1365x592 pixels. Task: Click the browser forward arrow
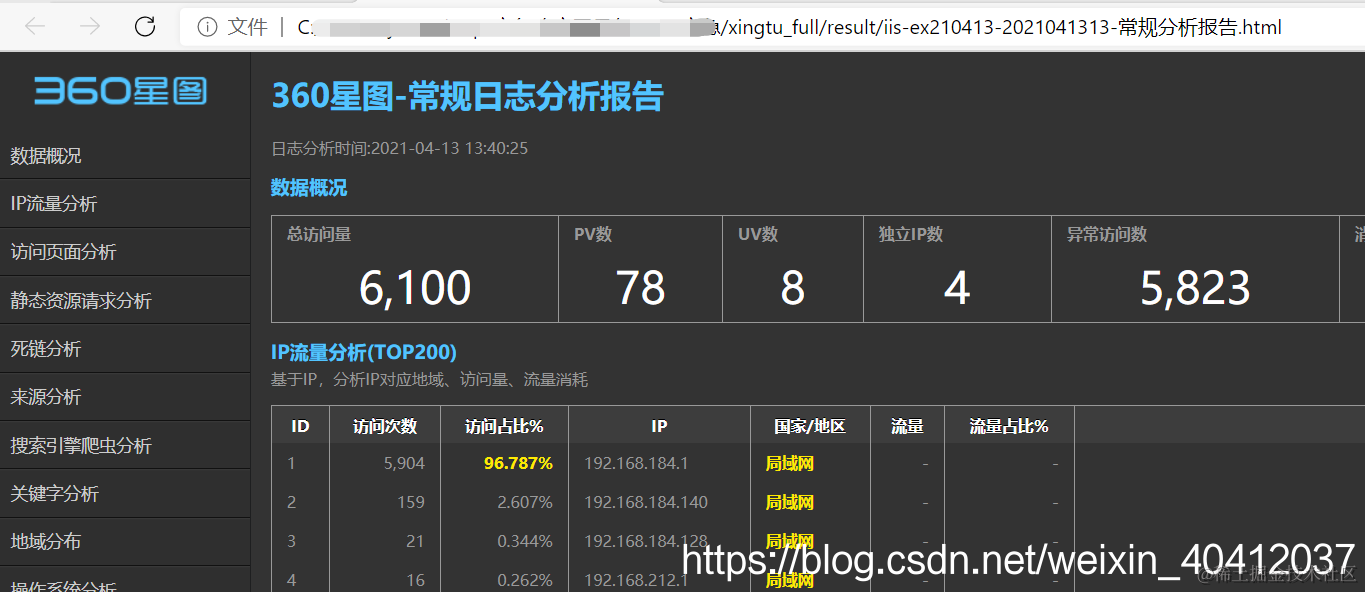pyautogui.click(x=90, y=27)
